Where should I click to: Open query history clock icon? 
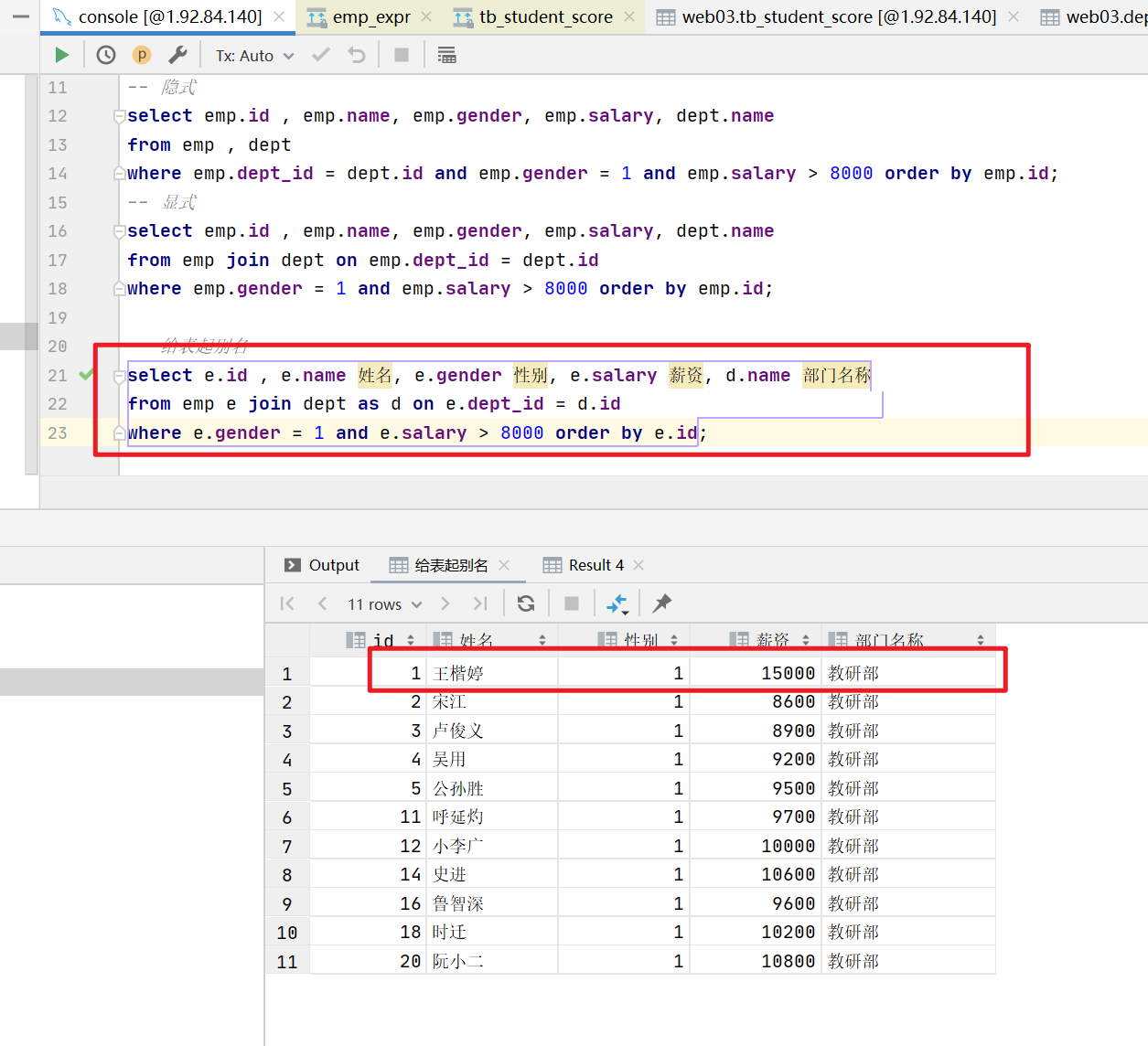[106, 56]
